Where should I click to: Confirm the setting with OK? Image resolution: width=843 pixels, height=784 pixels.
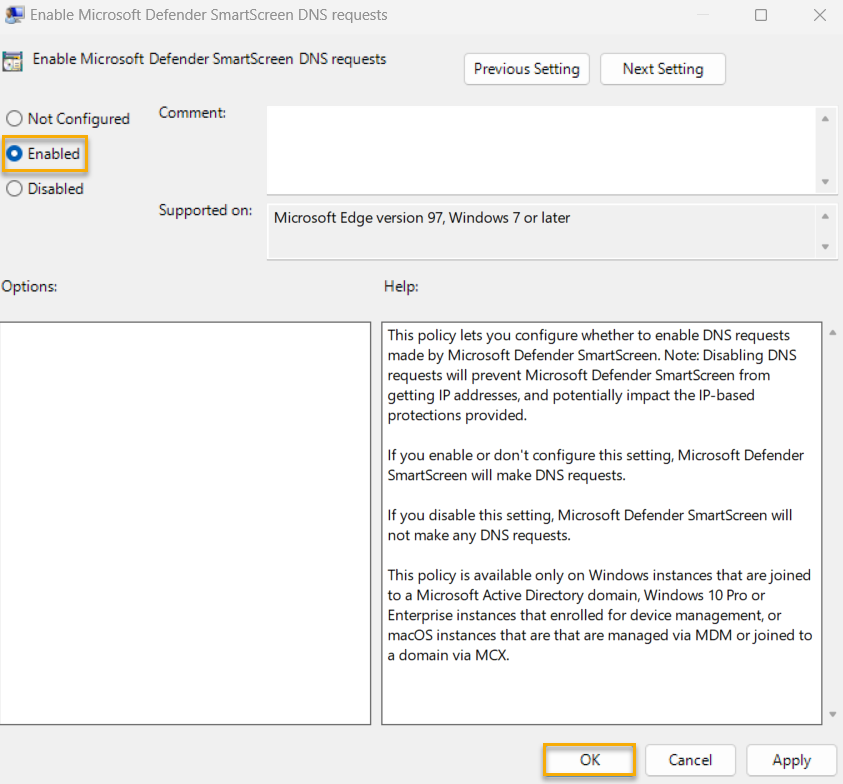point(588,760)
